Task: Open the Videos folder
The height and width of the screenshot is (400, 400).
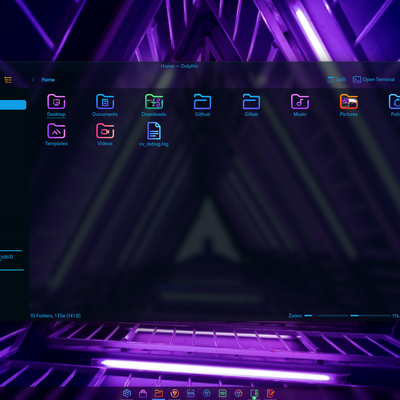Action: pyautogui.click(x=105, y=134)
